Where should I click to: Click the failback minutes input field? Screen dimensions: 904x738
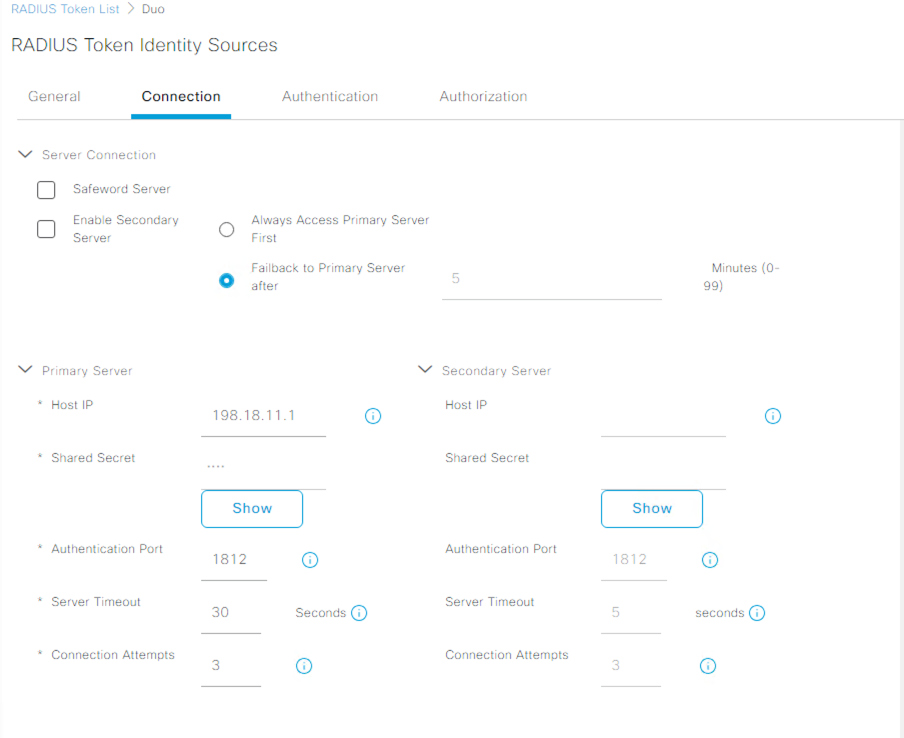551,278
